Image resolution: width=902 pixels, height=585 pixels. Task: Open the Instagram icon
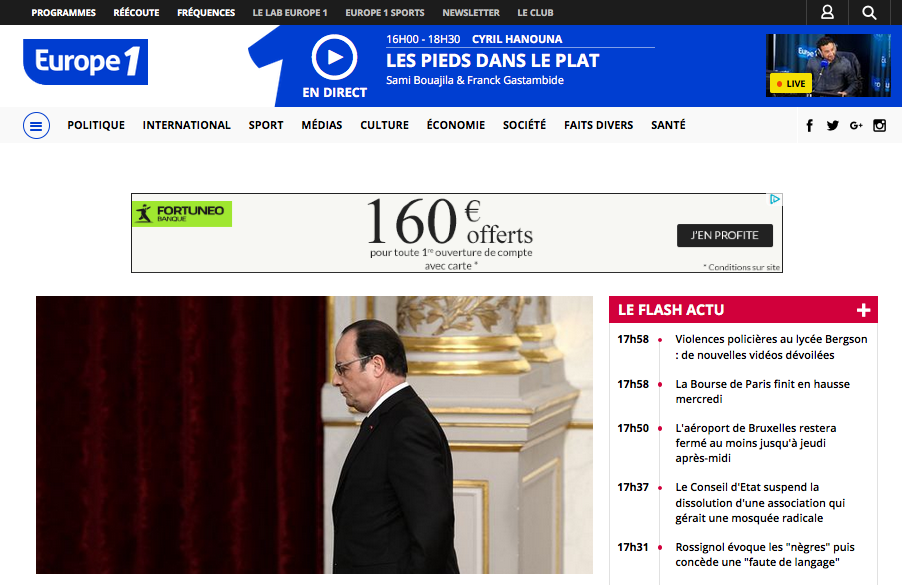click(x=880, y=125)
